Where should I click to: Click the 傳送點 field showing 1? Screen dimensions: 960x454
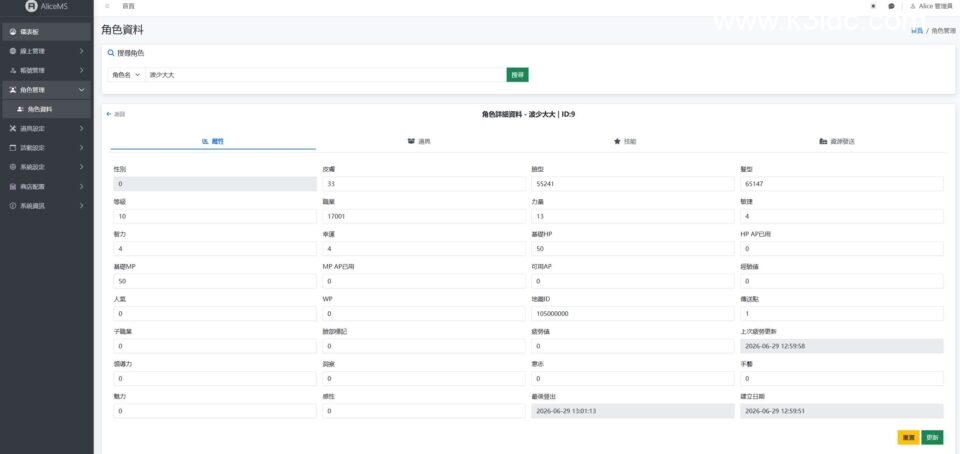point(842,314)
